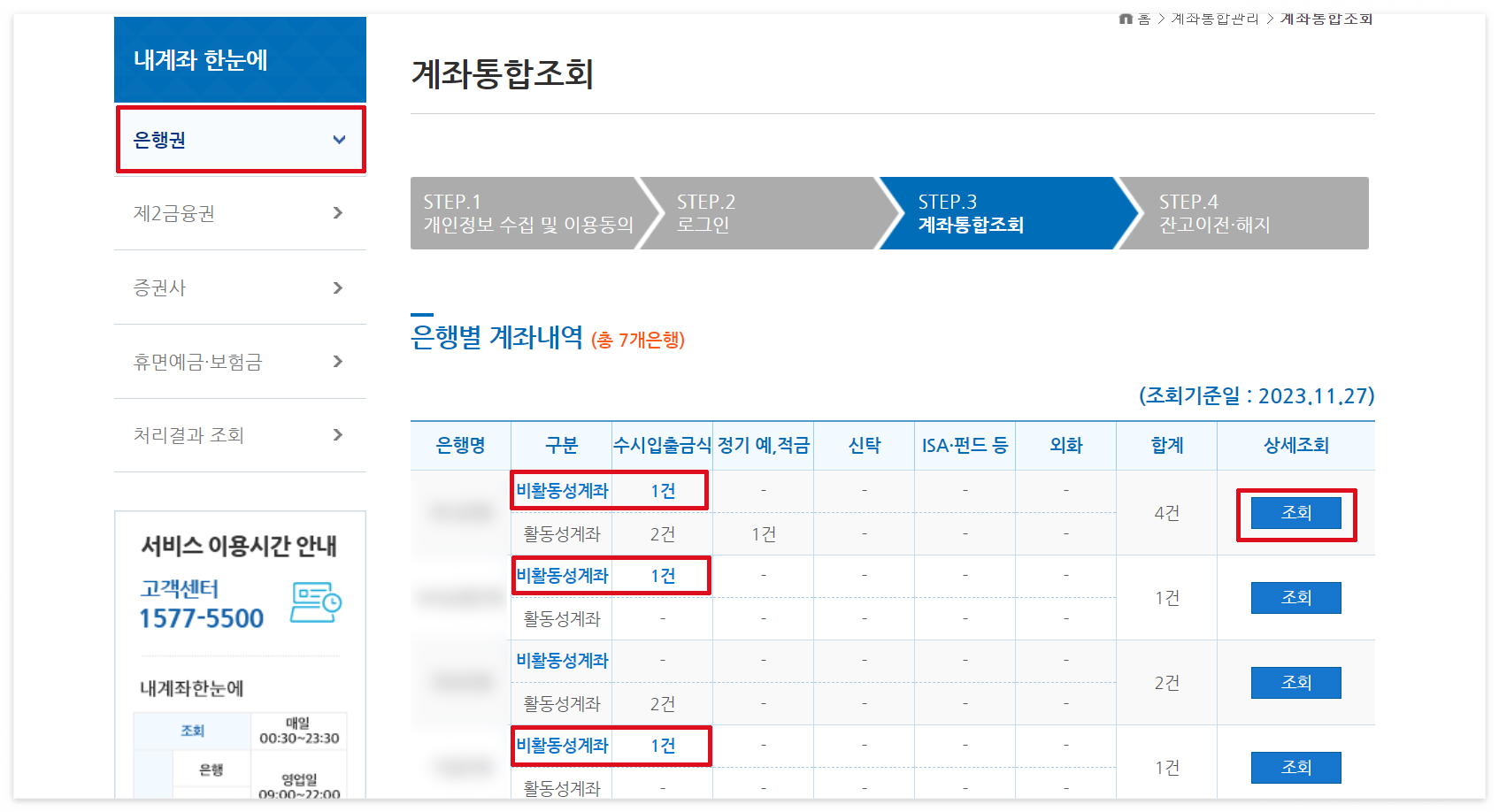Viewport: 1499px width, 812px height.
Task: Click the bottom-most 조회 button
Action: click(x=1295, y=767)
